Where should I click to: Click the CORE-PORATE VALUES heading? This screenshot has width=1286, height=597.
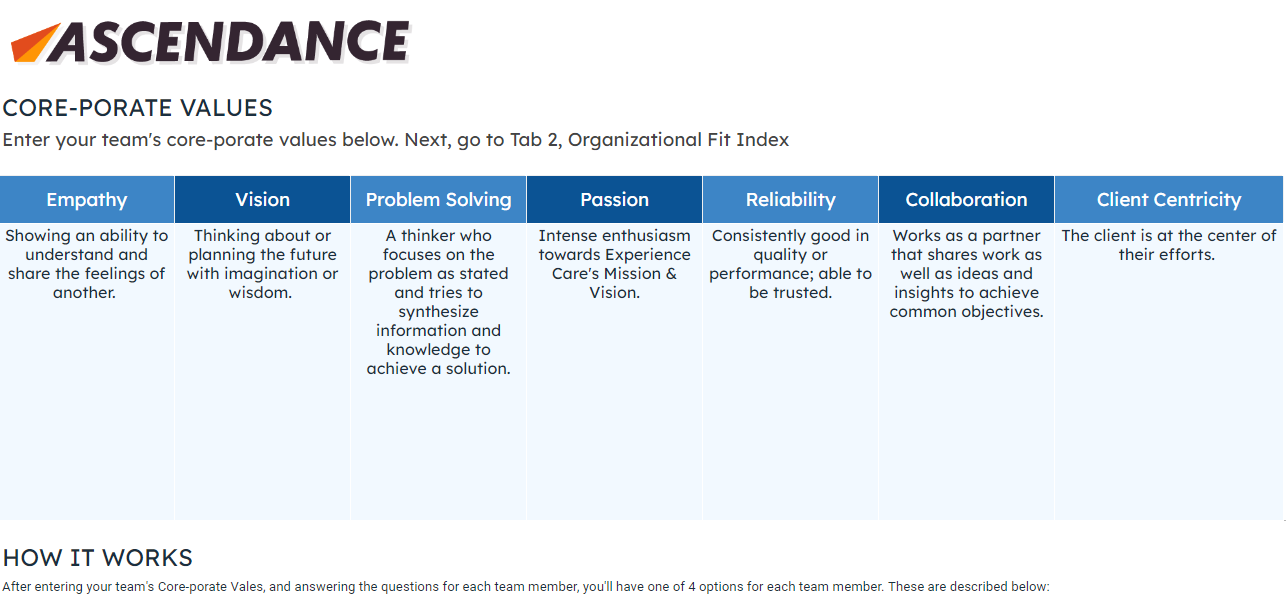[x=137, y=108]
